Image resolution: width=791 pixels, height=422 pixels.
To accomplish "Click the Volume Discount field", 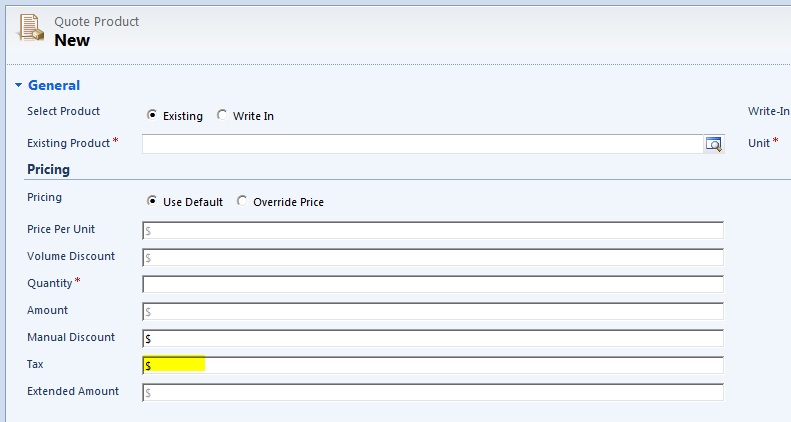I will click(x=432, y=257).
